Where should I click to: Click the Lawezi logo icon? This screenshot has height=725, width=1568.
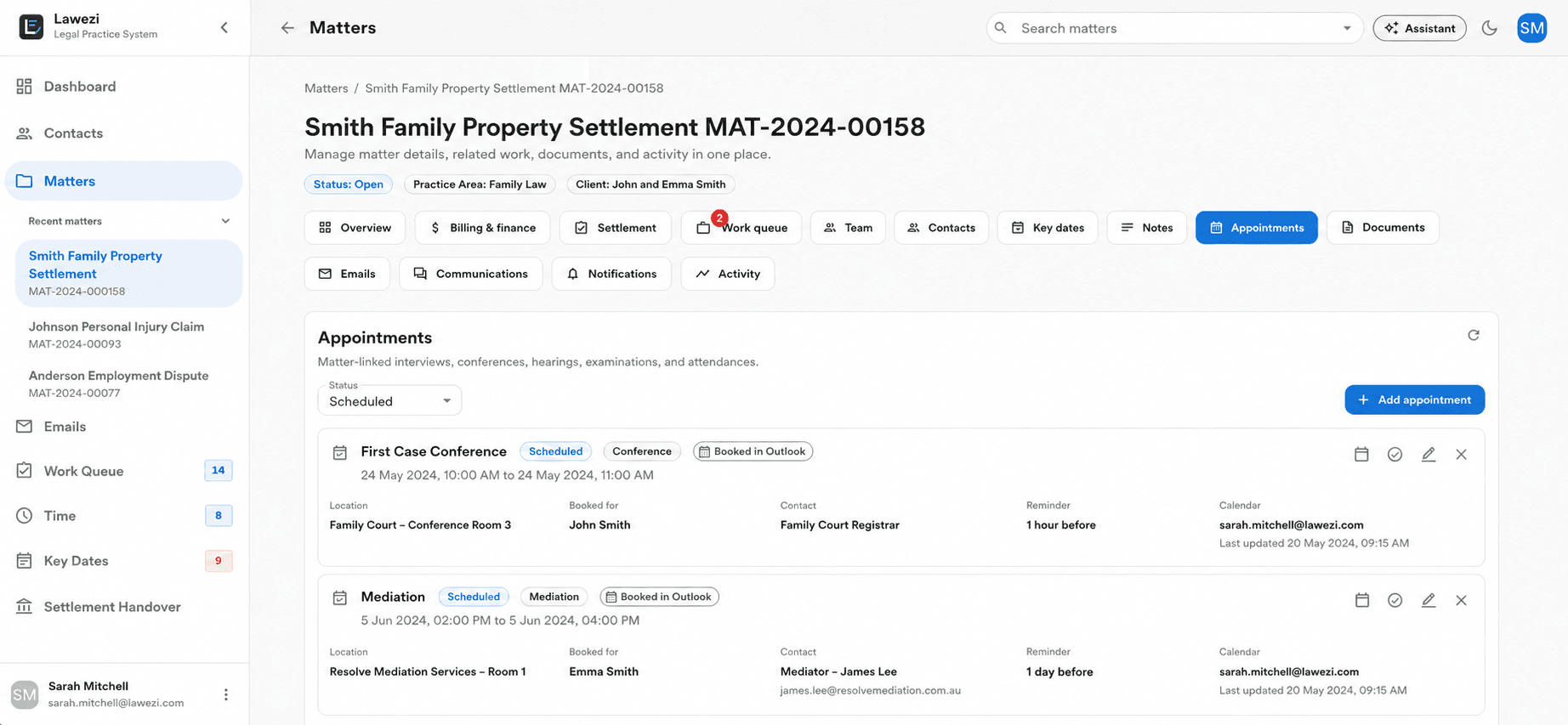31,27
